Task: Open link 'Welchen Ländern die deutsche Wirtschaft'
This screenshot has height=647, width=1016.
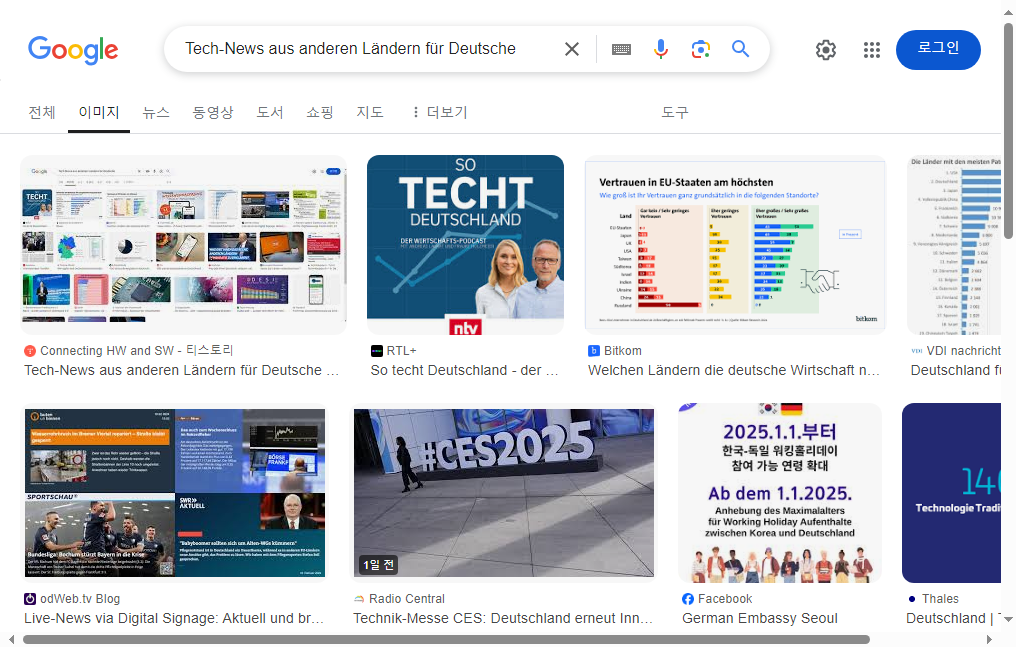Action: coord(733,370)
